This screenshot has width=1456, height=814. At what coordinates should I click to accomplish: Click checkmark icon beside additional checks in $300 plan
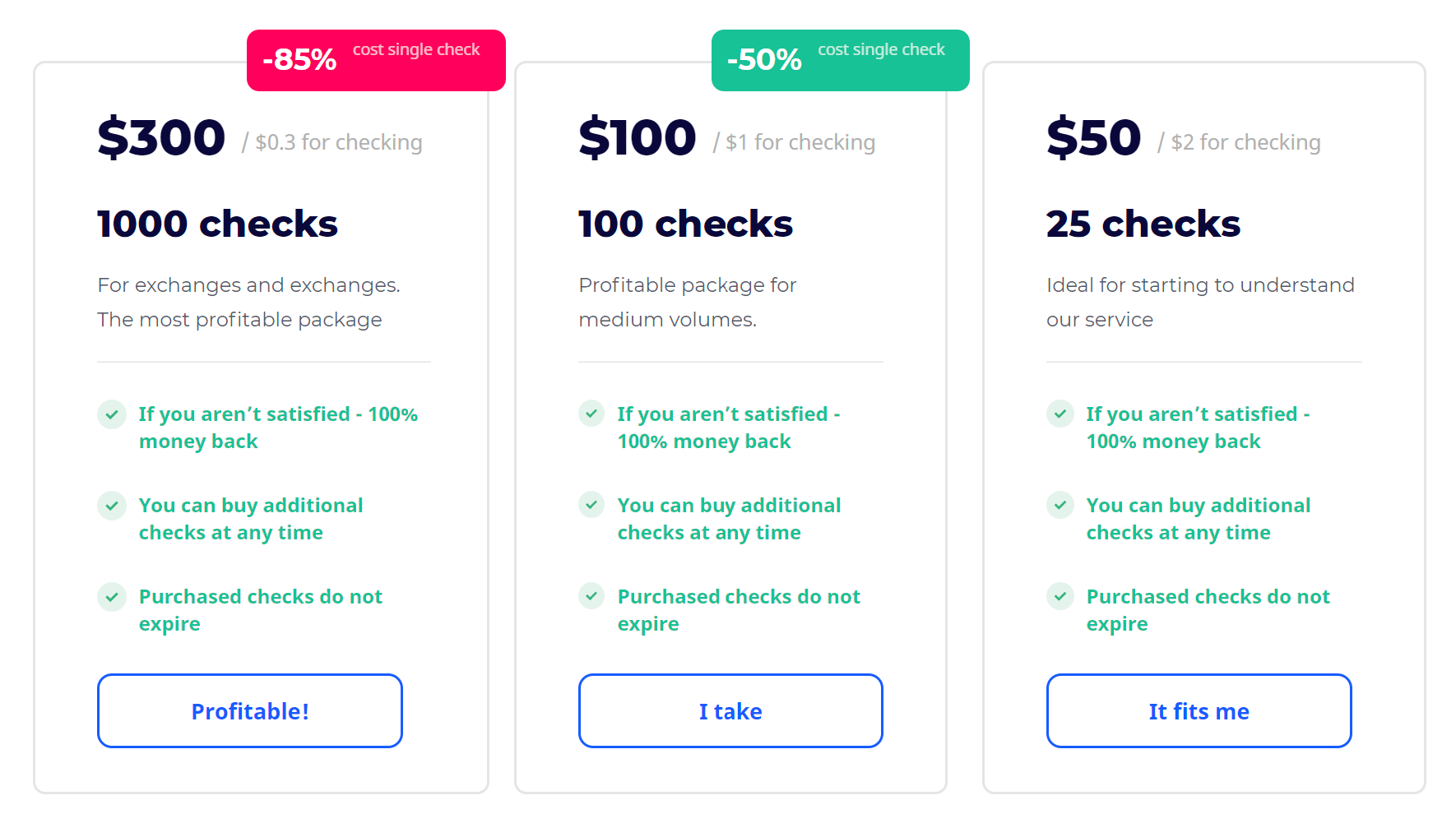tap(112, 506)
